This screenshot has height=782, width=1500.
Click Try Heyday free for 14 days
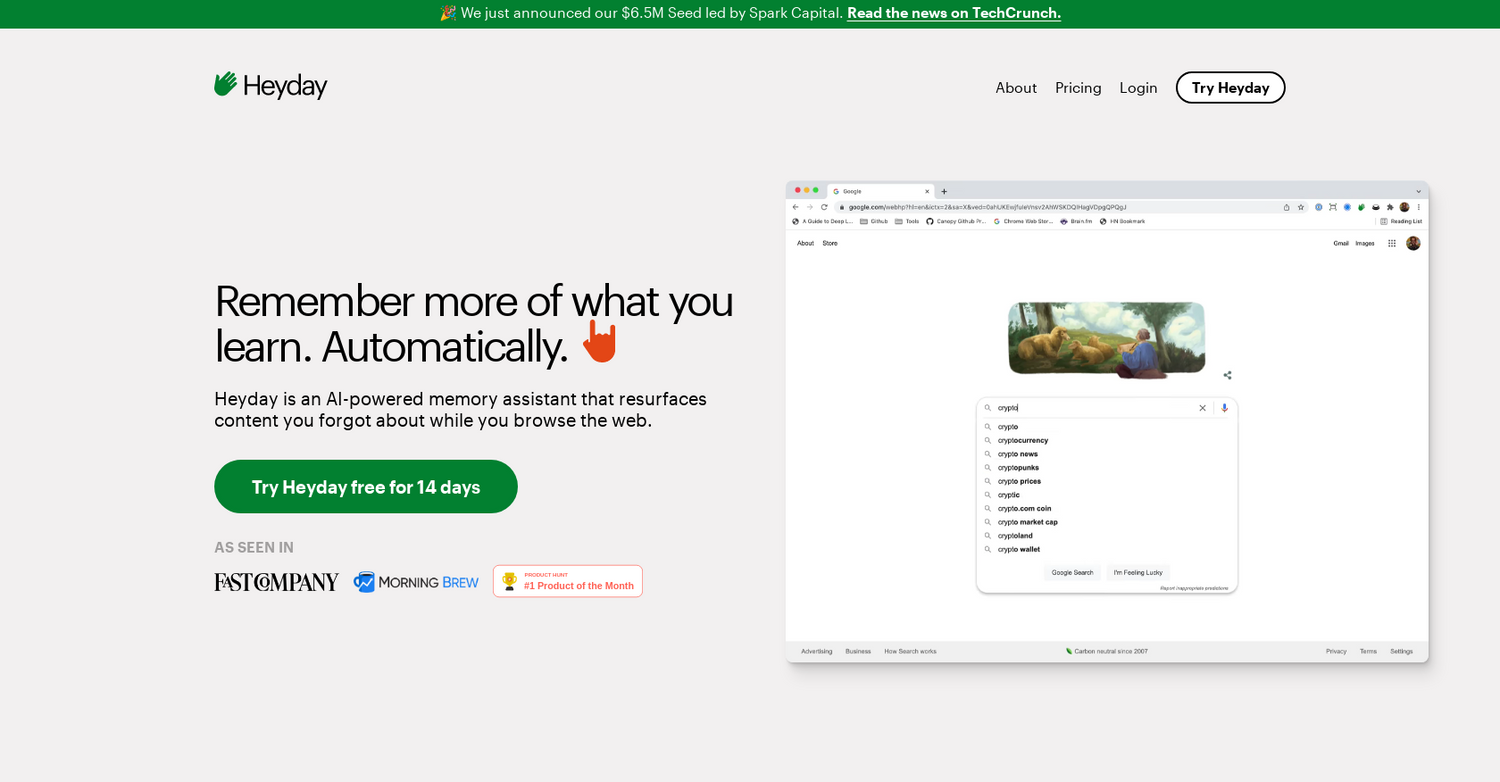366,486
